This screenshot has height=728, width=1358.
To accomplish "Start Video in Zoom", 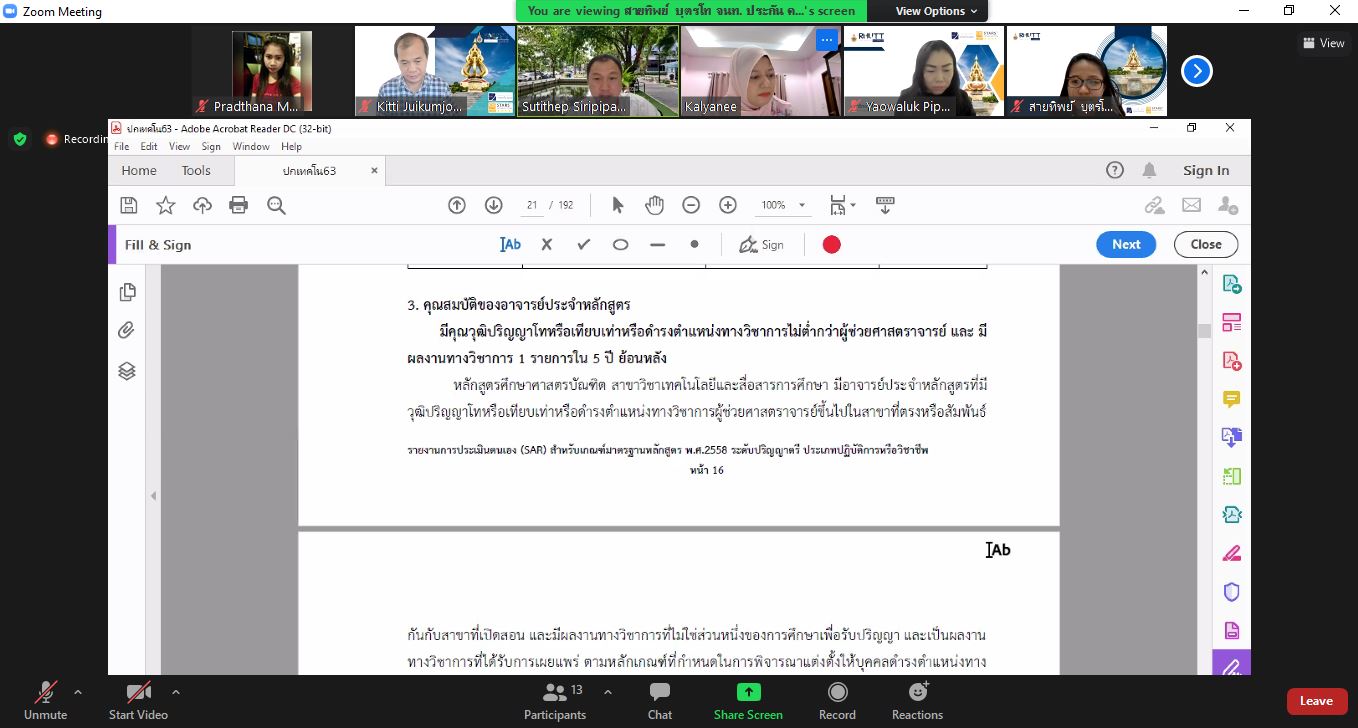I will (138, 699).
